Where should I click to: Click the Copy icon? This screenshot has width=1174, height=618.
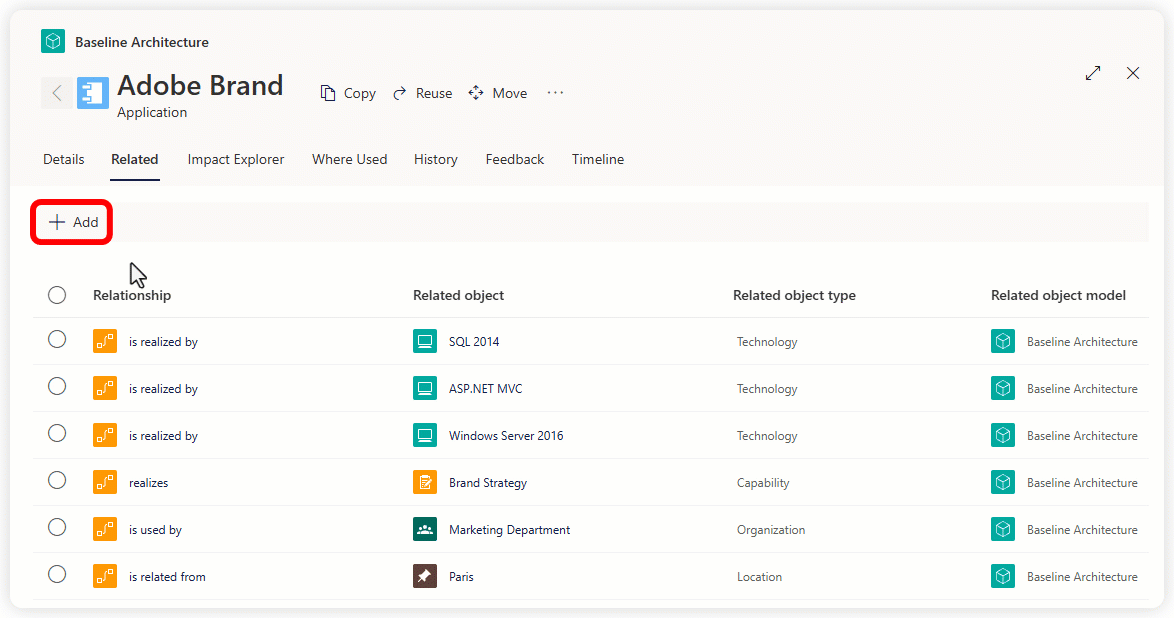327,93
